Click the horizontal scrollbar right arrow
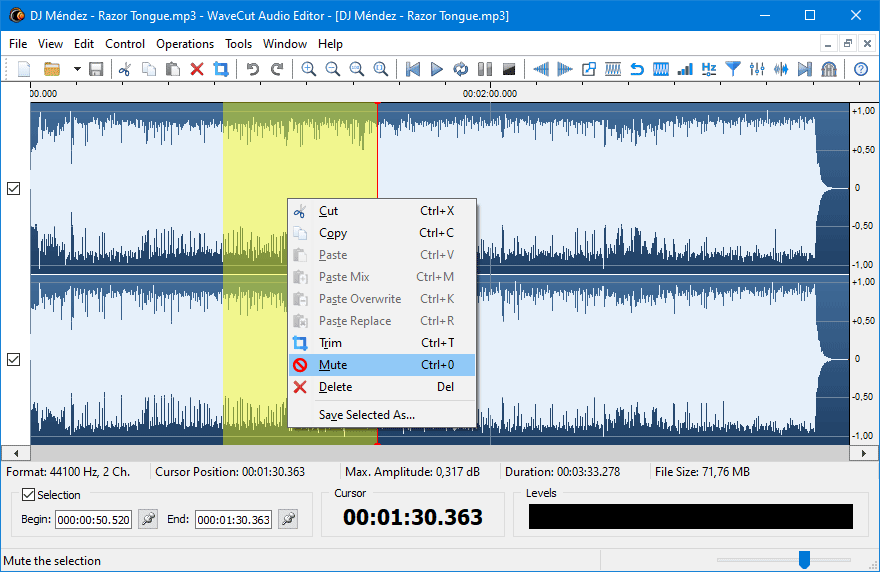Viewport: 880px width, 572px height. point(864,453)
